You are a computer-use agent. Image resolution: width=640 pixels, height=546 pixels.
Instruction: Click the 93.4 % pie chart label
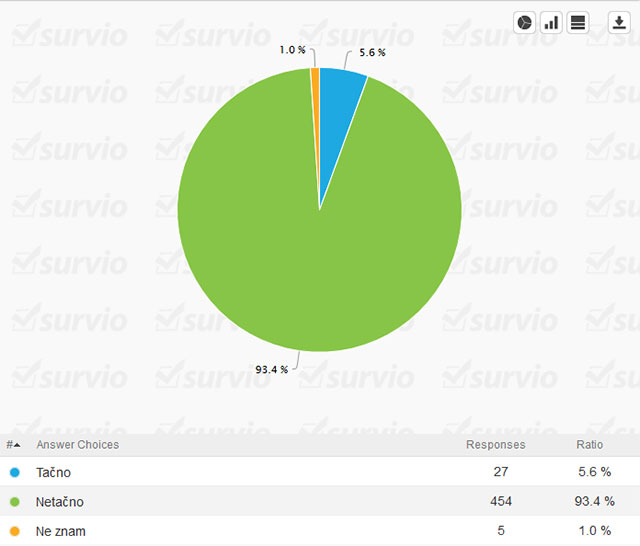coord(271,369)
